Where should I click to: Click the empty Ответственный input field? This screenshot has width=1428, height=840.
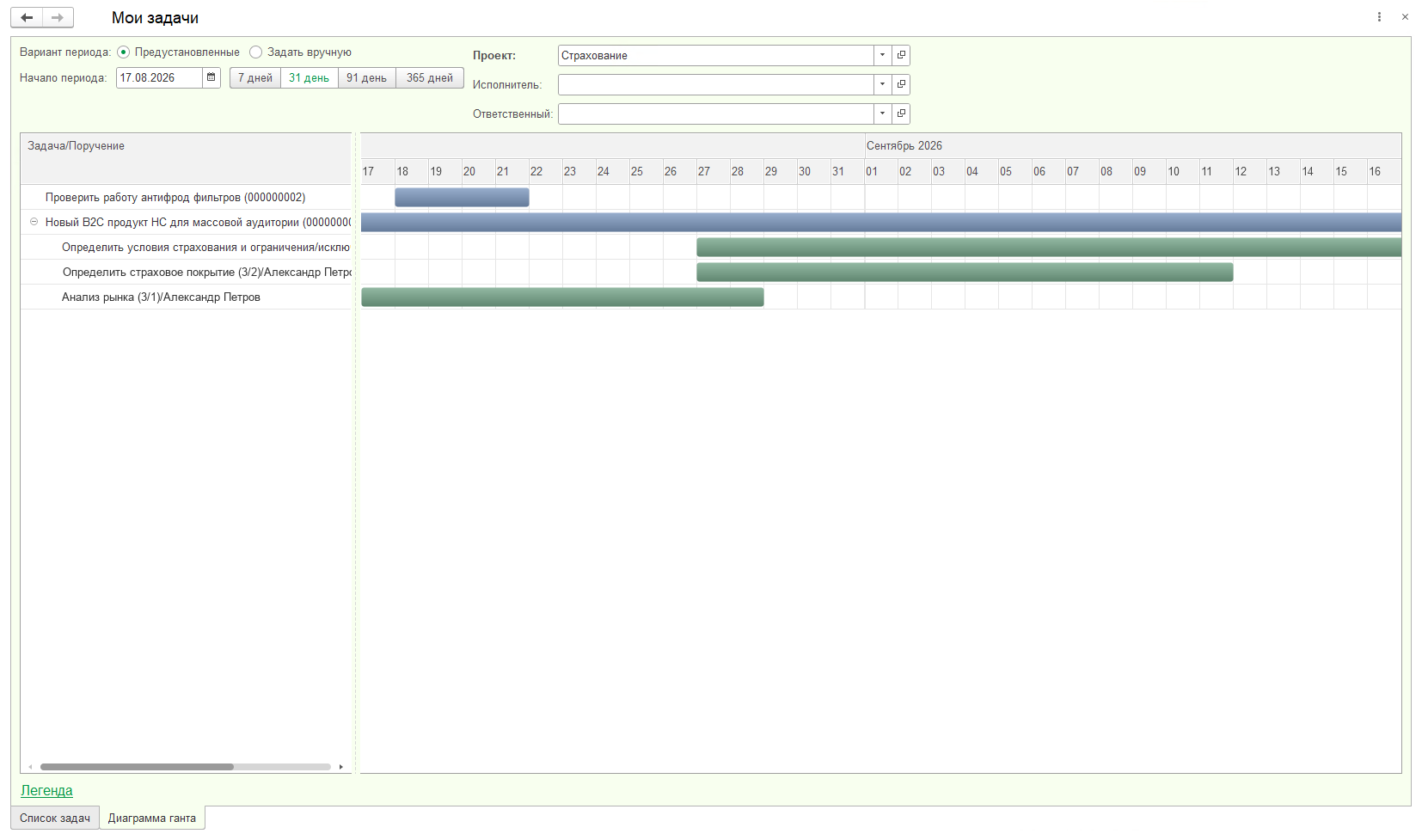point(716,113)
